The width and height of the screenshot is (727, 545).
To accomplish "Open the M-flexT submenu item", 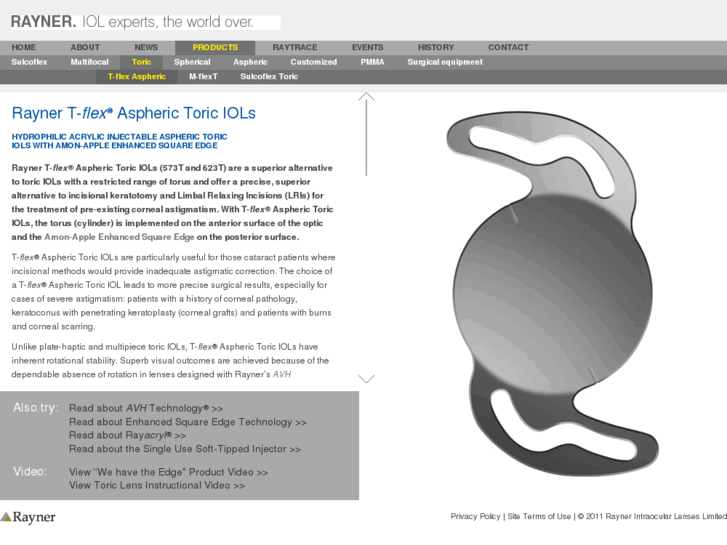I will [x=203, y=77].
